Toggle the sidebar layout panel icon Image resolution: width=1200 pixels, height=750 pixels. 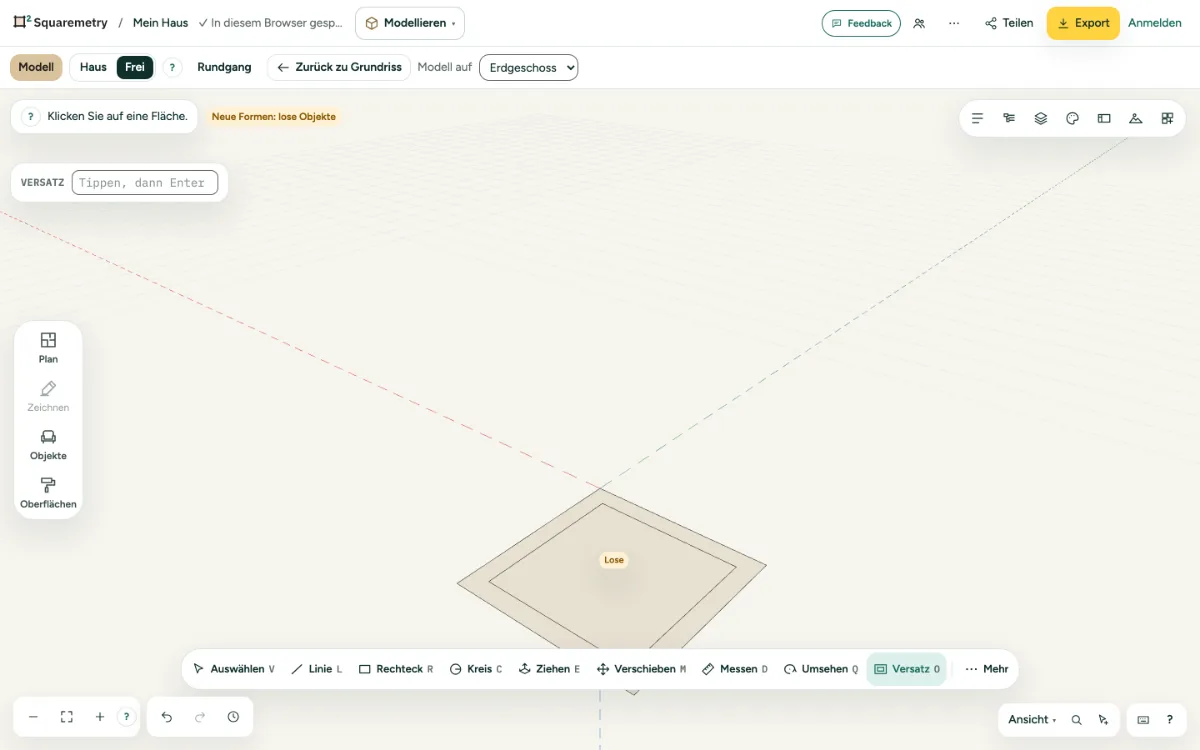coord(1104,118)
